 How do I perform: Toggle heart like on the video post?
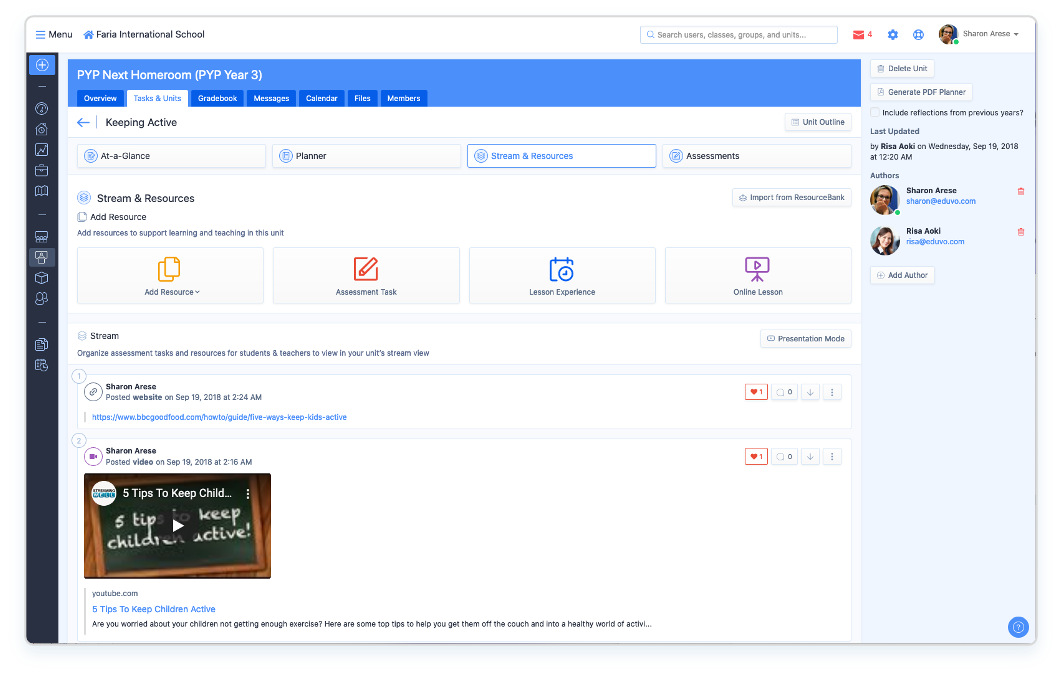756,457
